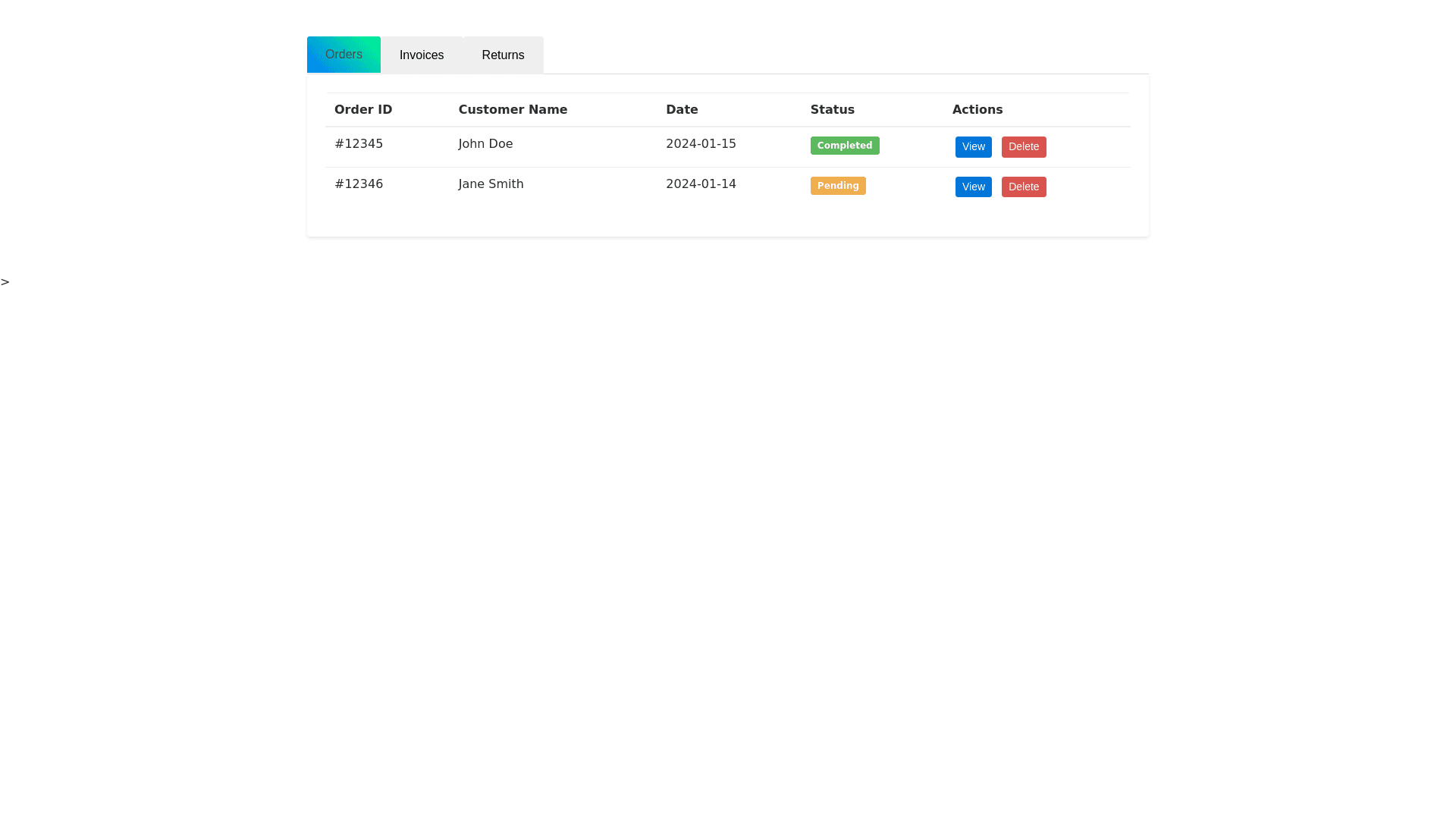Image resolution: width=1456 pixels, height=819 pixels.
Task: Click the Customer Name column header
Action: pyautogui.click(x=513, y=110)
